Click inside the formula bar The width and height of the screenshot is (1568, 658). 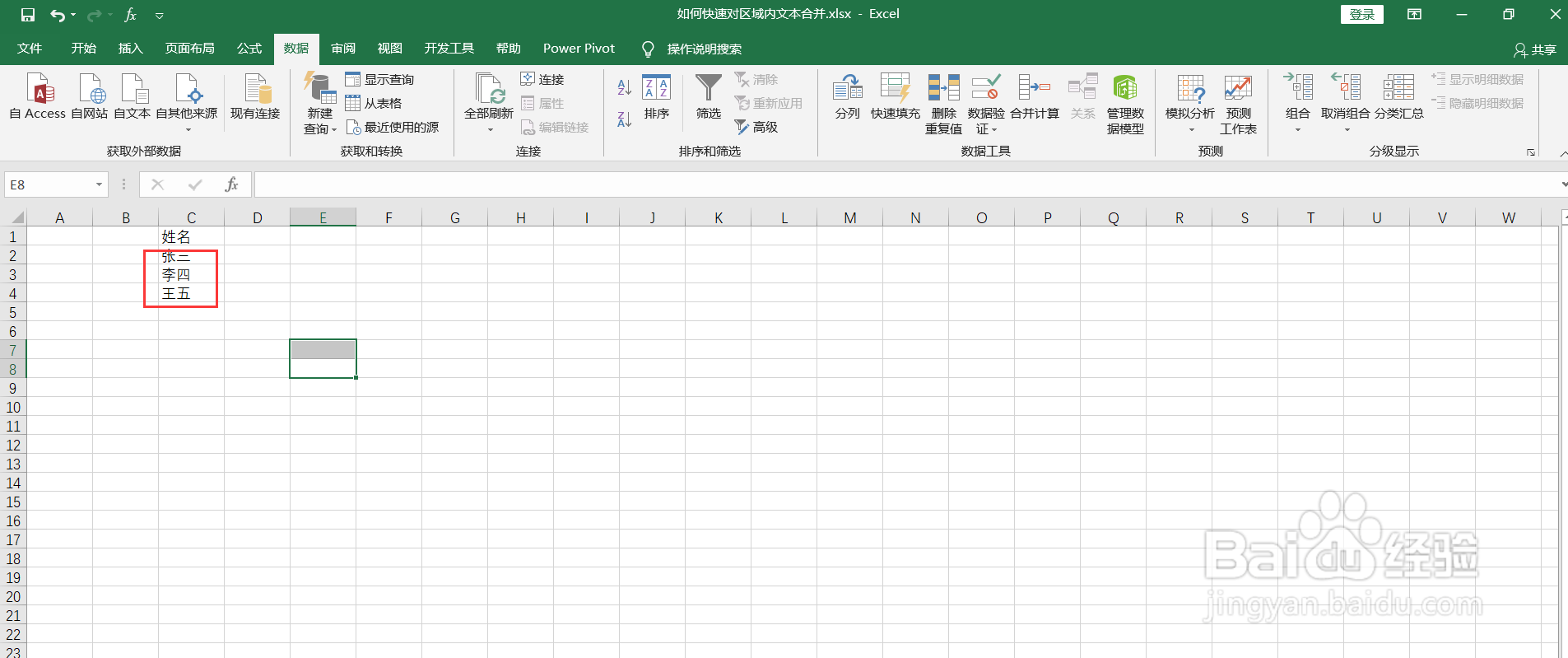pyautogui.click(x=905, y=184)
